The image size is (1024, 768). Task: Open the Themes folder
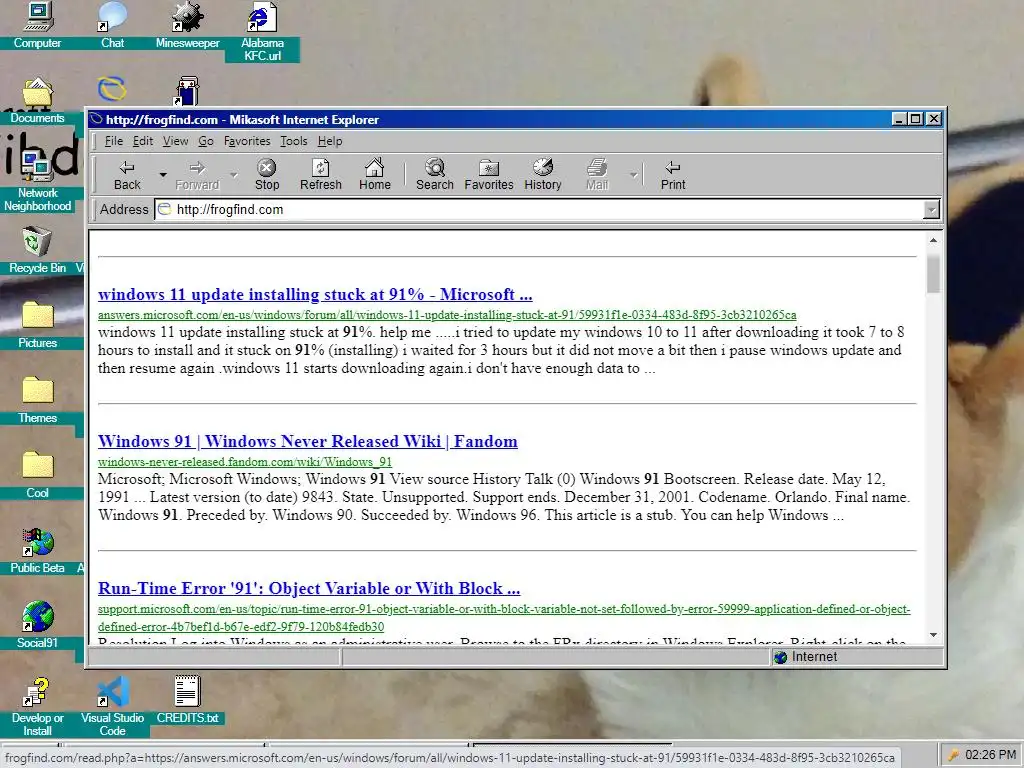coord(37,401)
